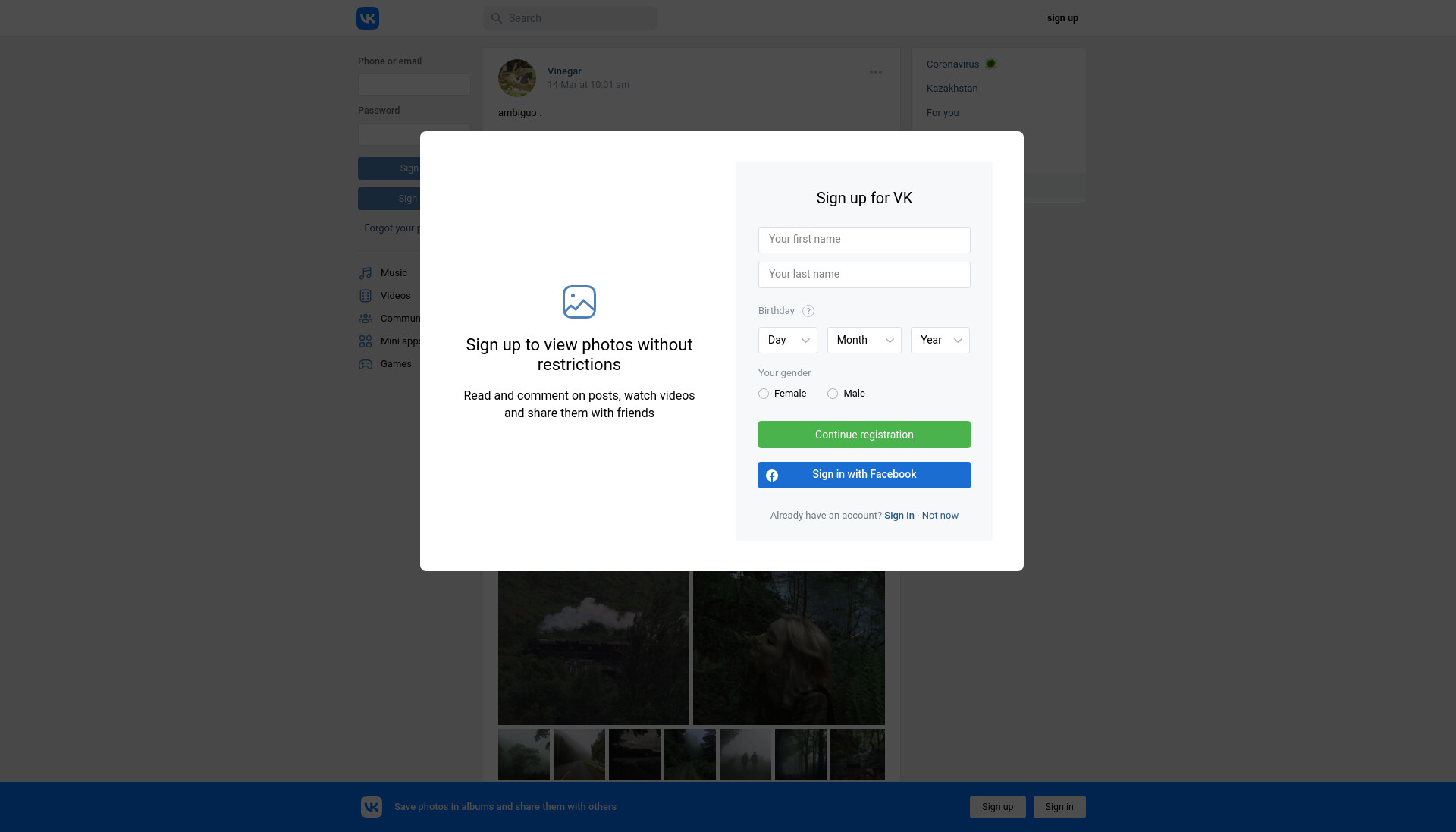
Task: Focus the Your first name field
Action: (864, 240)
